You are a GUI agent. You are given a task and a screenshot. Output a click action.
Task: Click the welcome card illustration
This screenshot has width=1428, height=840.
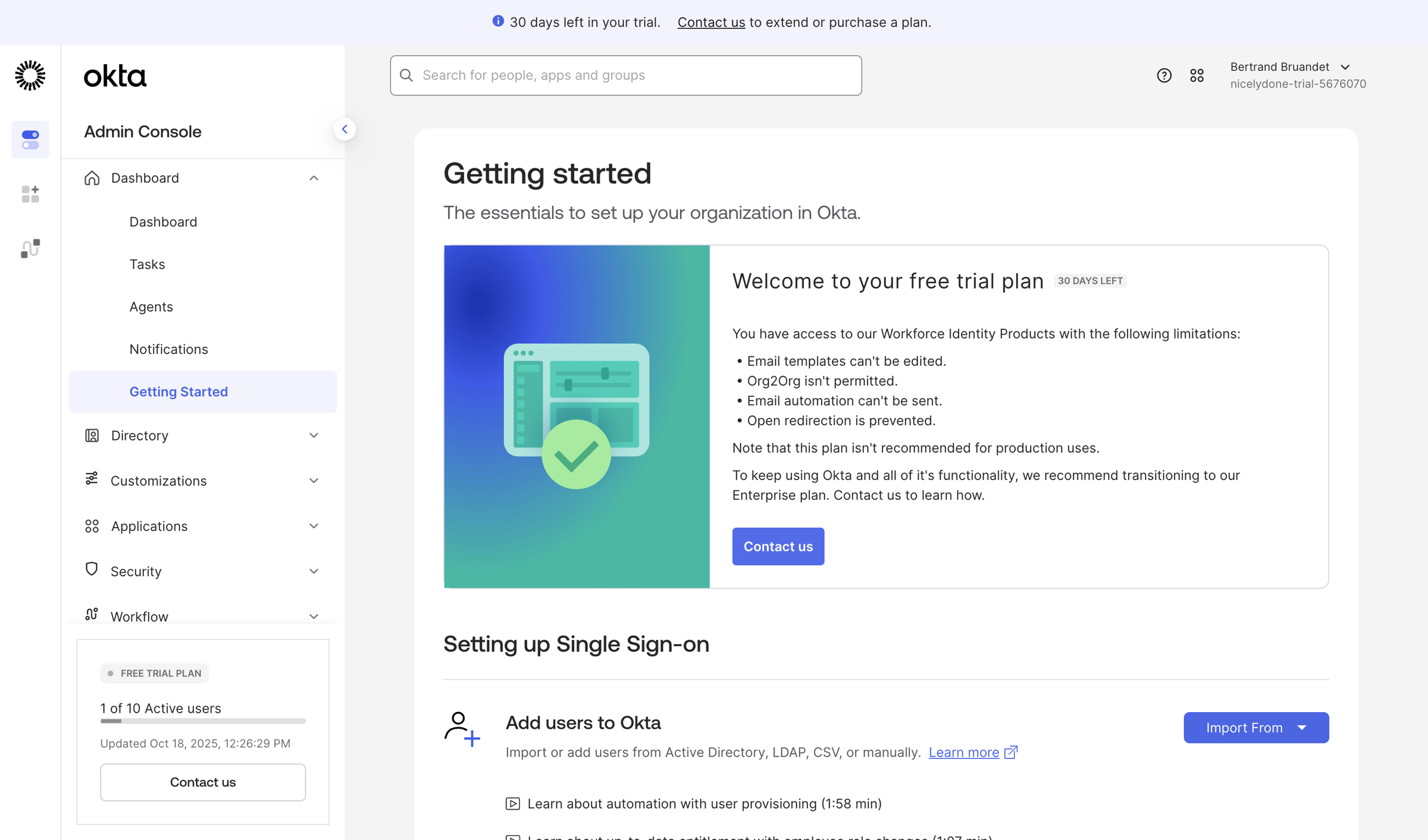577,416
